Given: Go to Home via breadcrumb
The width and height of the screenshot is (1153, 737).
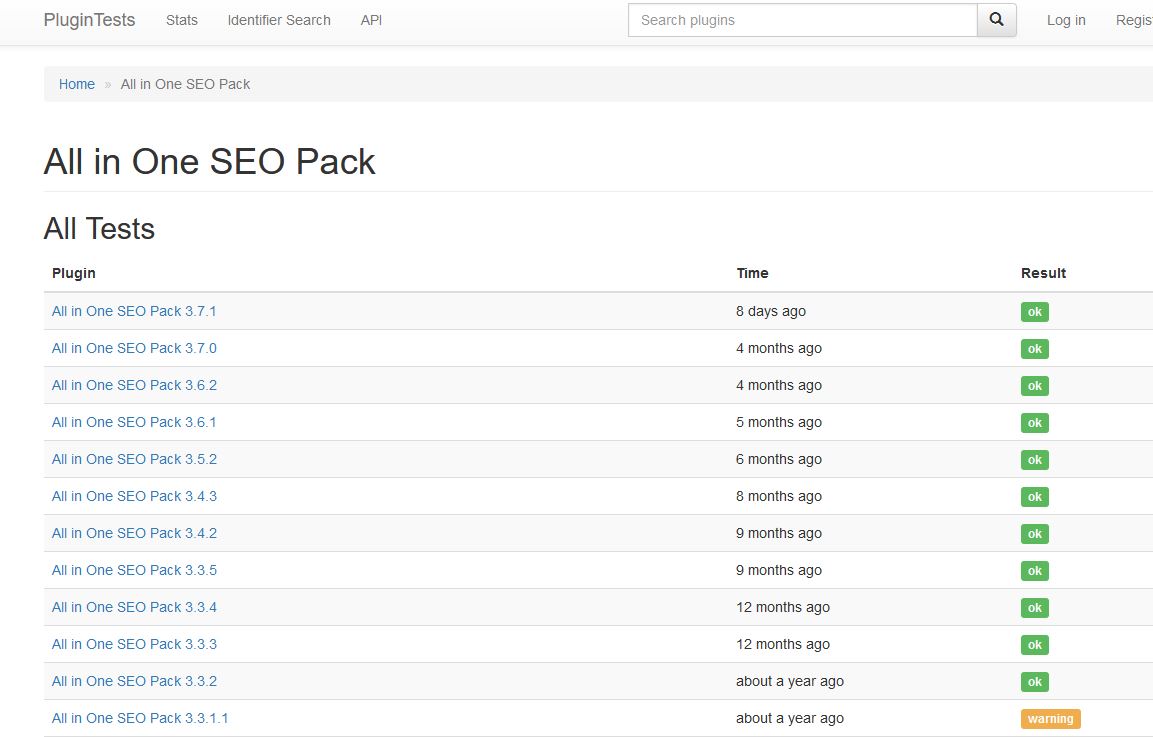Looking at the screenshot, I should click(x=76, y=84).
